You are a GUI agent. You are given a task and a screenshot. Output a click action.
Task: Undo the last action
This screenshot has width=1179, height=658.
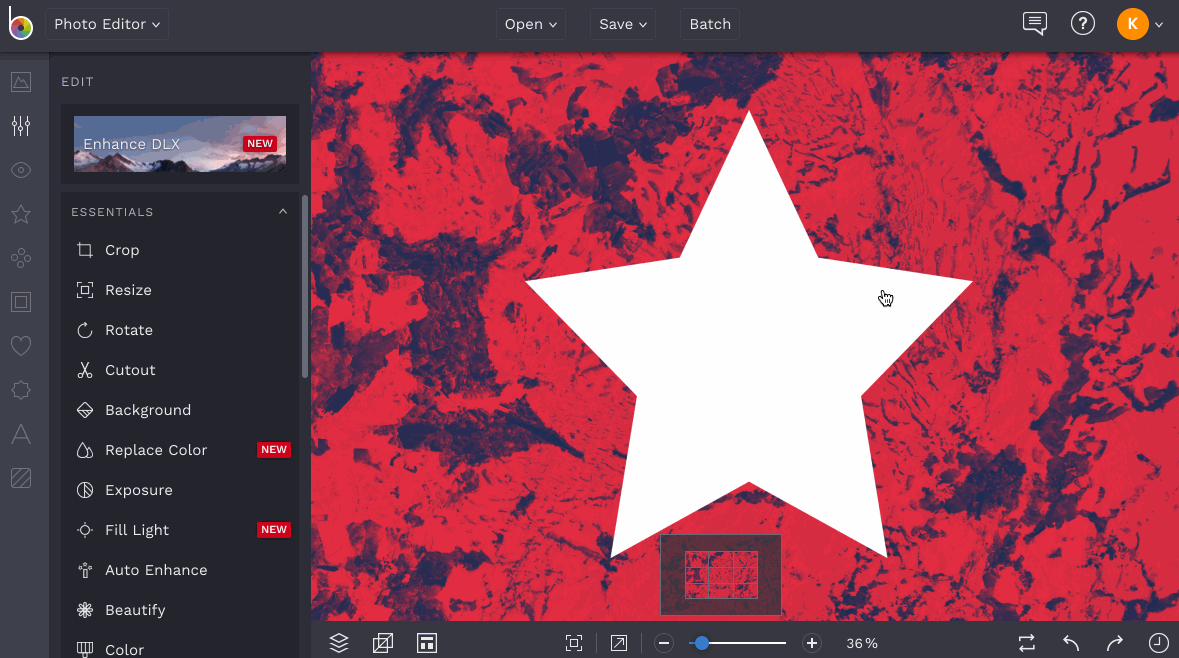(1071, 643)
